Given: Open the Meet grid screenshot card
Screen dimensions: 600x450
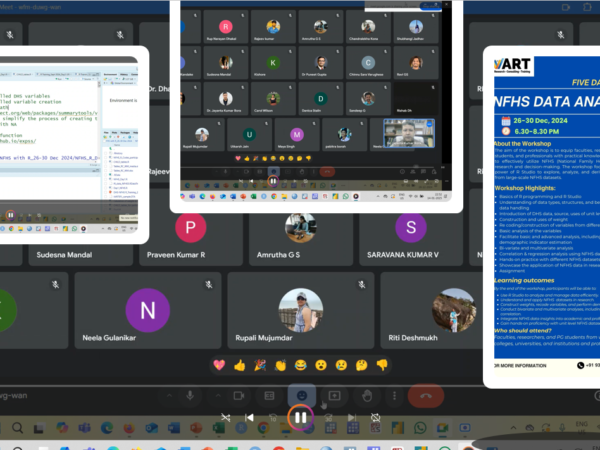Looking at the screenshot, I should (x=316, y=105).
